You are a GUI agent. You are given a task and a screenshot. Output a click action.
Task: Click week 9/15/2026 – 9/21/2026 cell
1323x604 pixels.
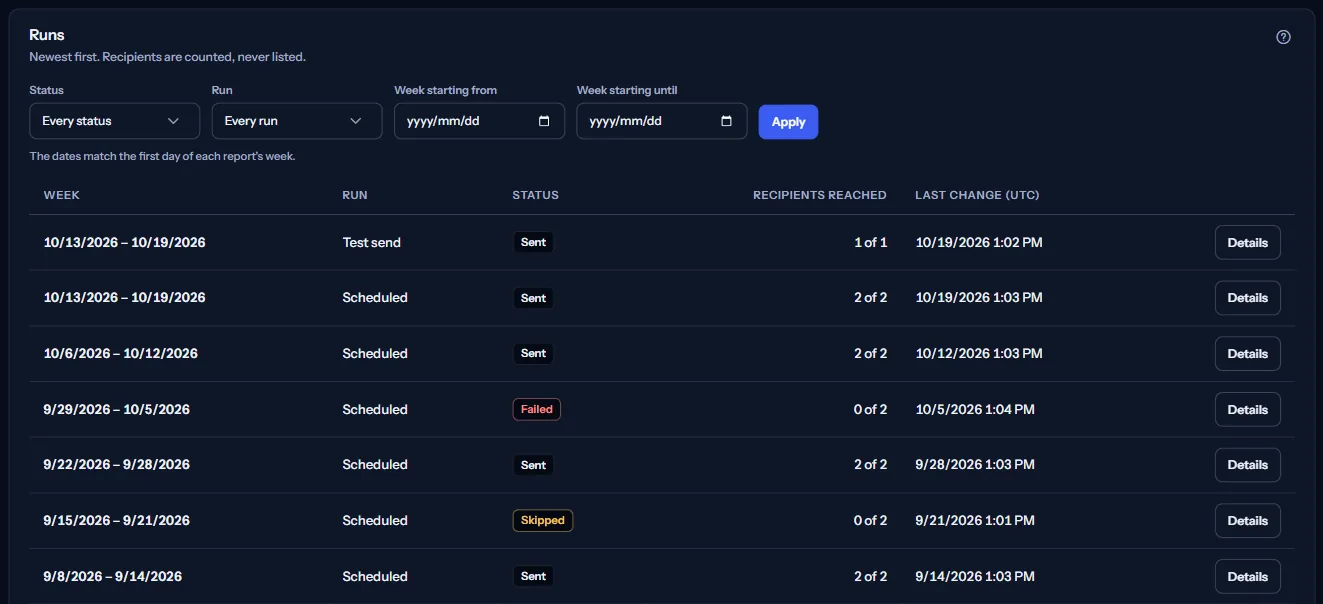tap(117, 520)
